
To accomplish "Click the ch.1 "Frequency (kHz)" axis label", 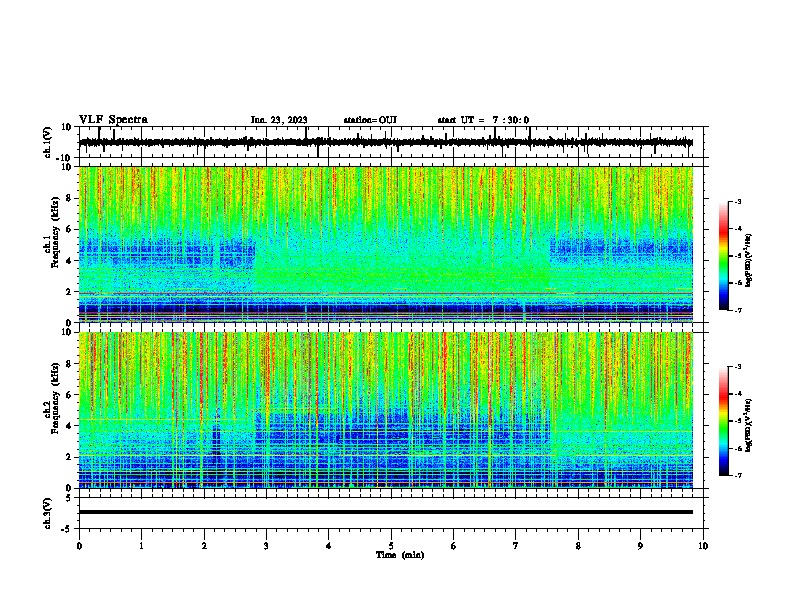I will (56, 232).
